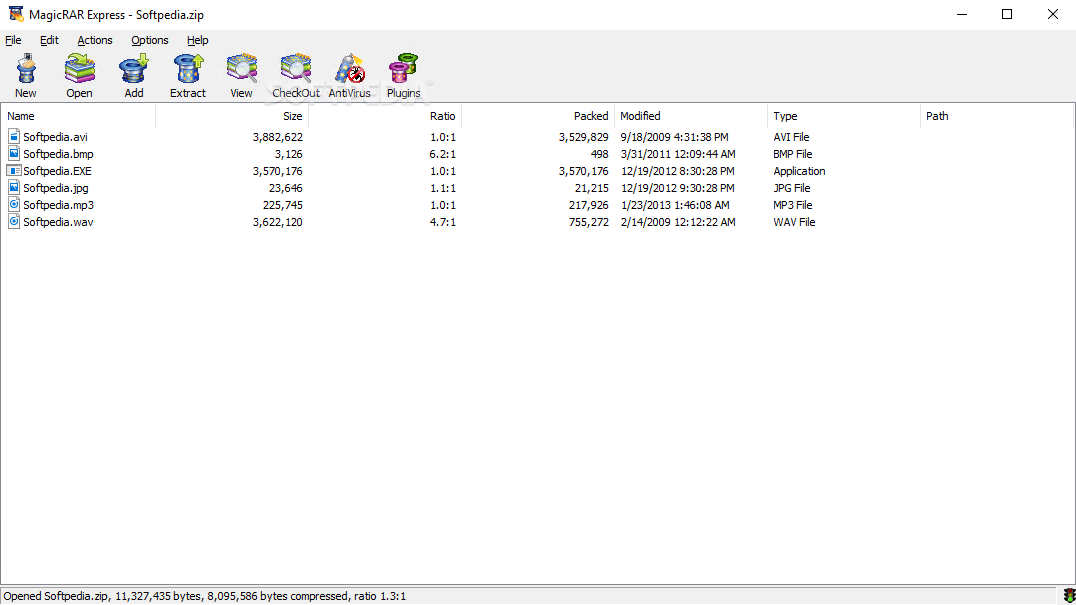
Task: Open the File menu
Action: [x=13, y=40]
